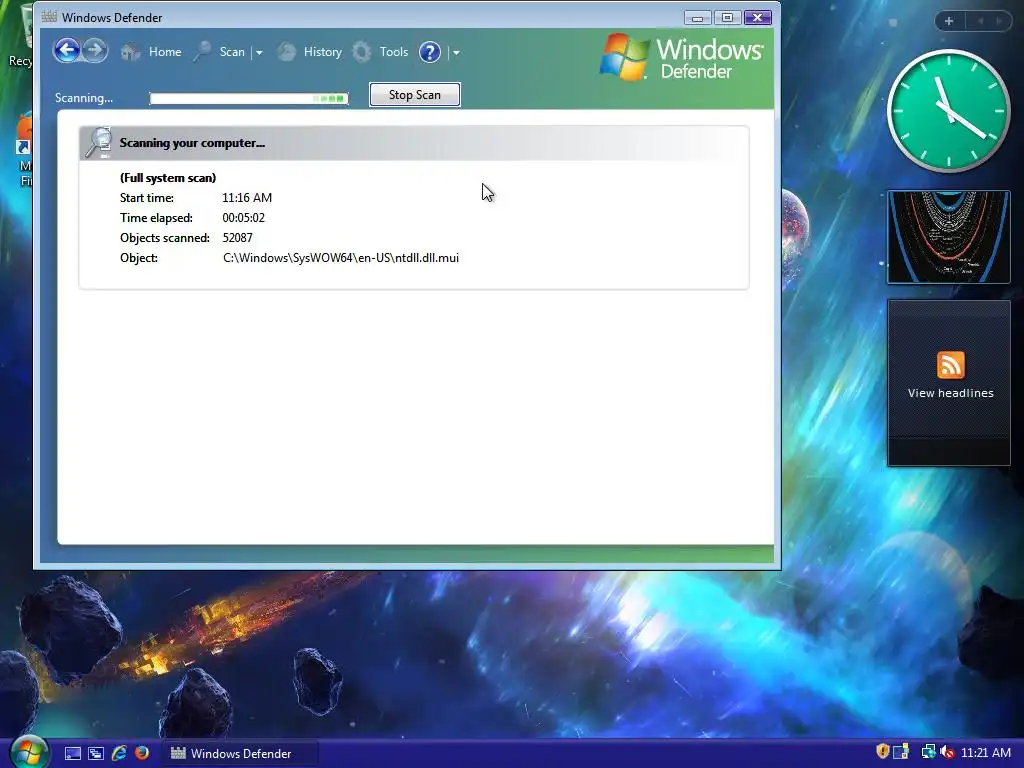Open the Tools gear menu
Screen dimensions: 1024x768
[380, 52]
